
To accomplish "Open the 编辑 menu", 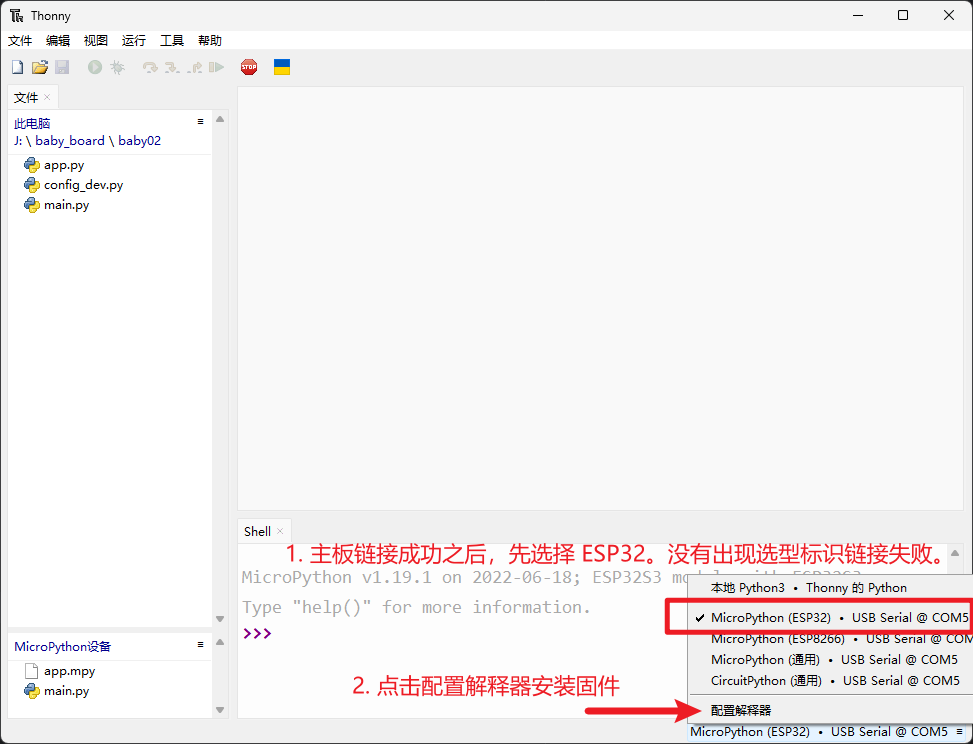I will click(58, 40).
